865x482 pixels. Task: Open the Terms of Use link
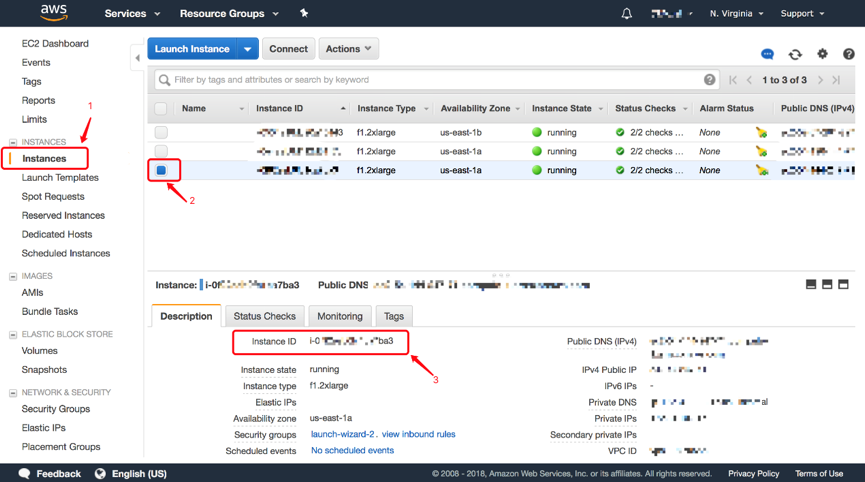pos(819,474)
